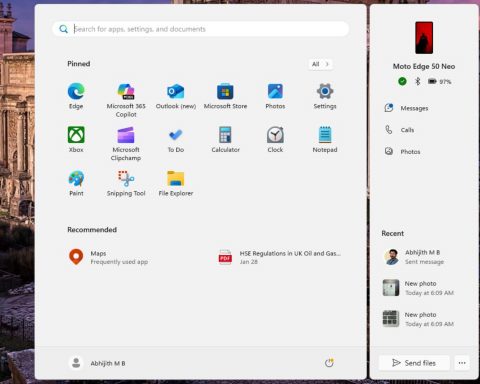Click the phone battery 97% indicator
Image resolution: width=480 pixels, height=384 pixels.
439,81
